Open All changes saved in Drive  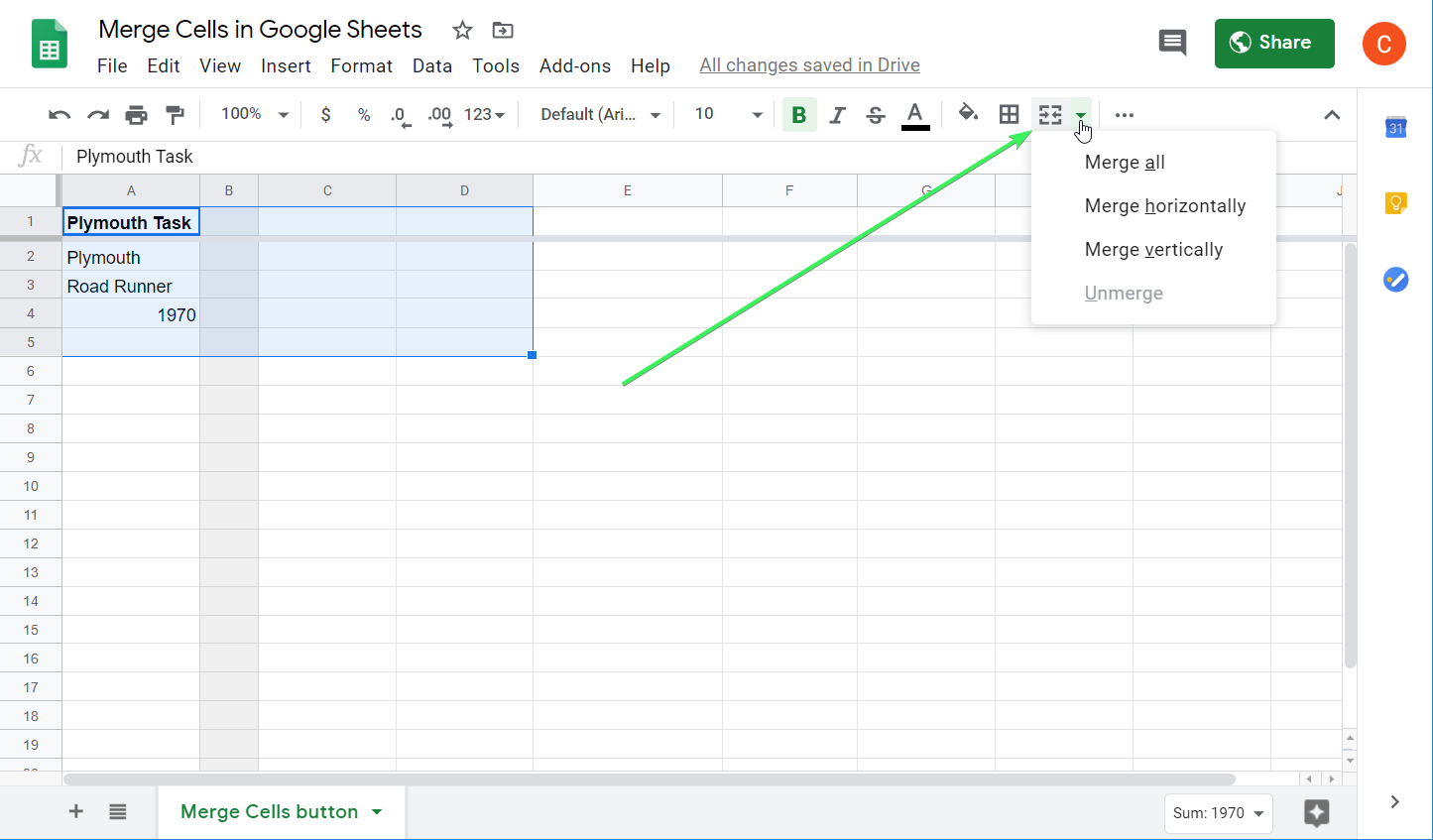(809, 64)
